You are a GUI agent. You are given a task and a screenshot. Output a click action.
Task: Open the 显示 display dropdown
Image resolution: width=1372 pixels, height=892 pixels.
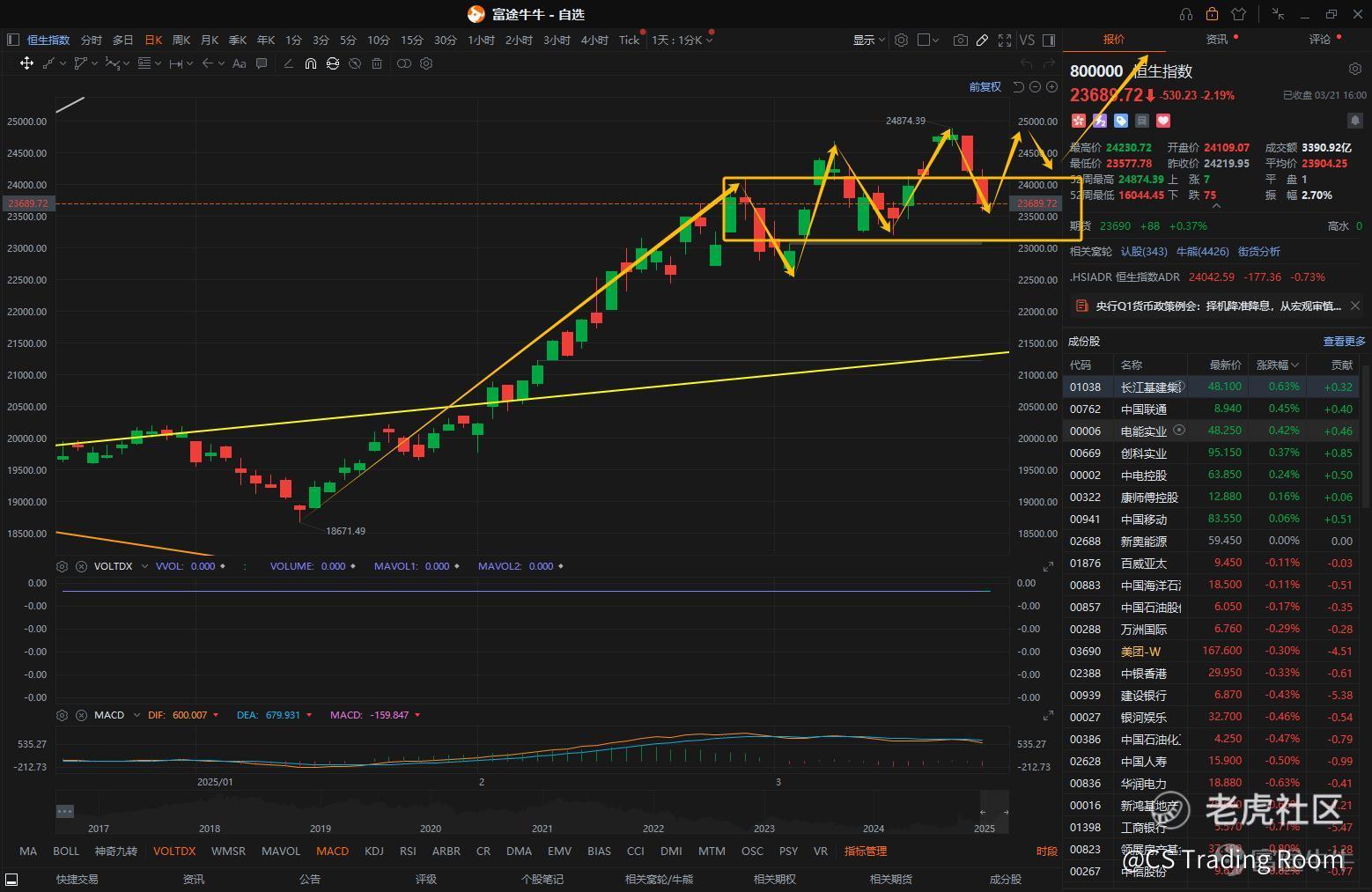click(x=868, y=40)
